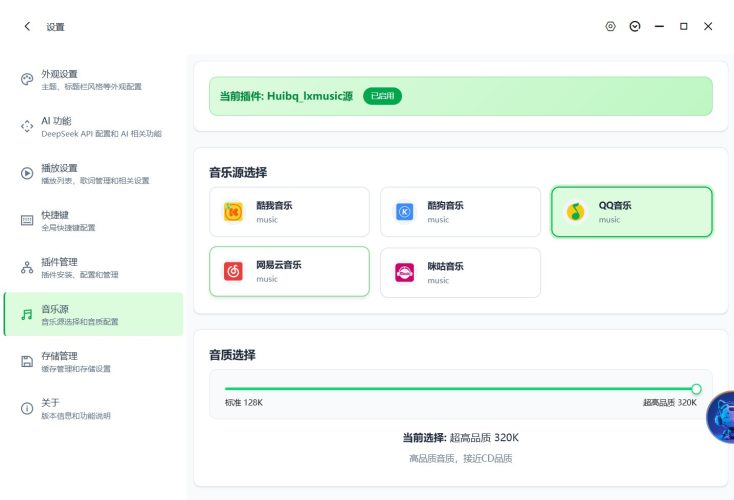Click the 版本信息和功能说明 description text
This screenshot has height=500, width=734.
76,416
